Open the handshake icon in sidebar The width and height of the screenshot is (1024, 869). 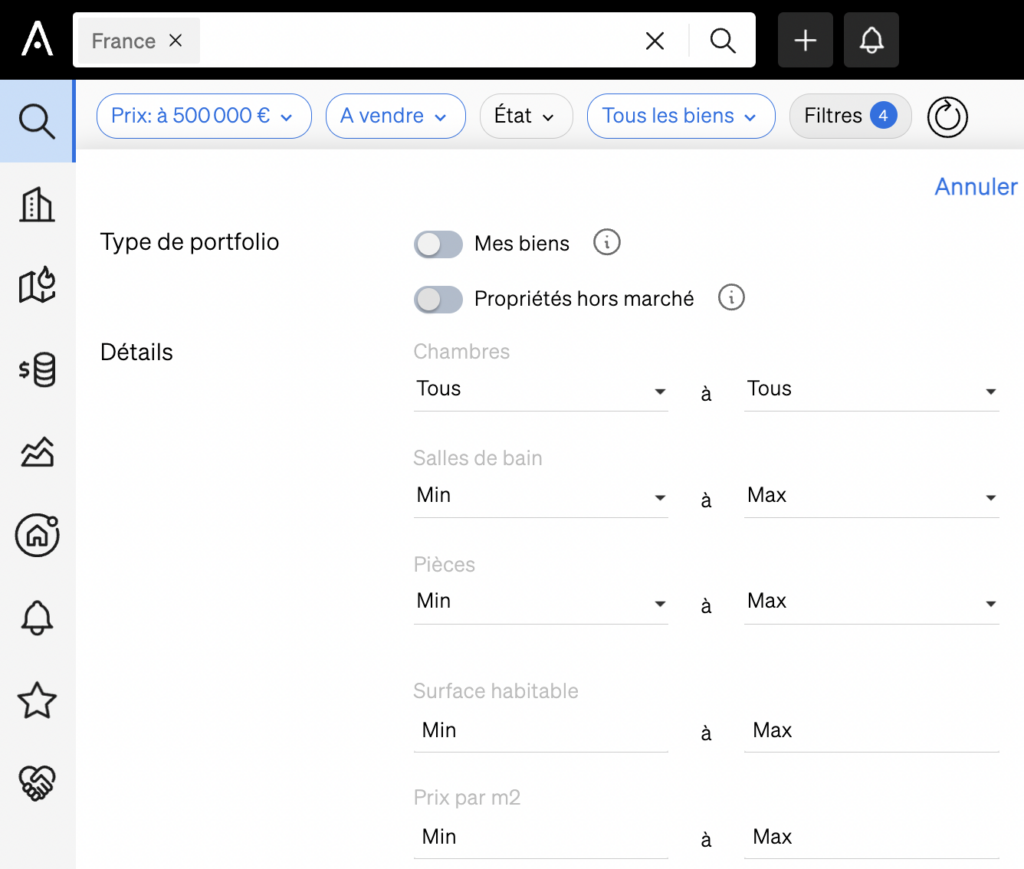click(37, 783)
